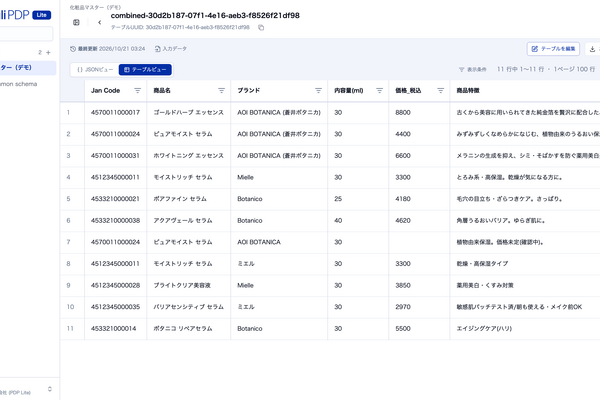Screen dimensions: 600x400
Task: Click cell ホワイトニング エッセンス
Action: (188, 156)
